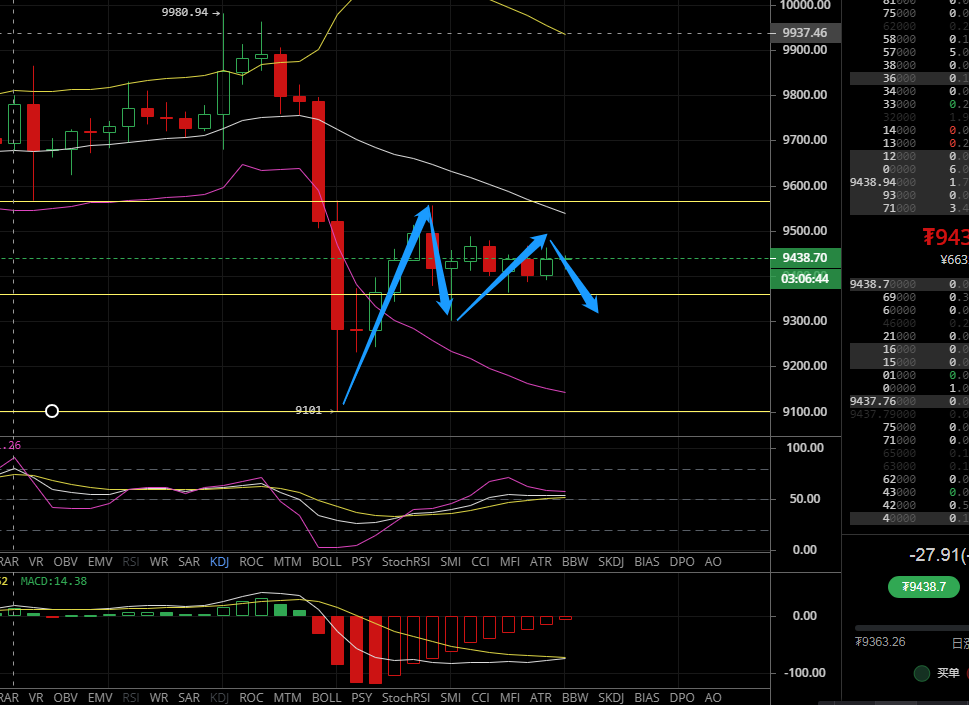Select WR in the bottom MACD pane indicator row
The width and height of the screenshot is (969, 705).
tap(159, 698)
